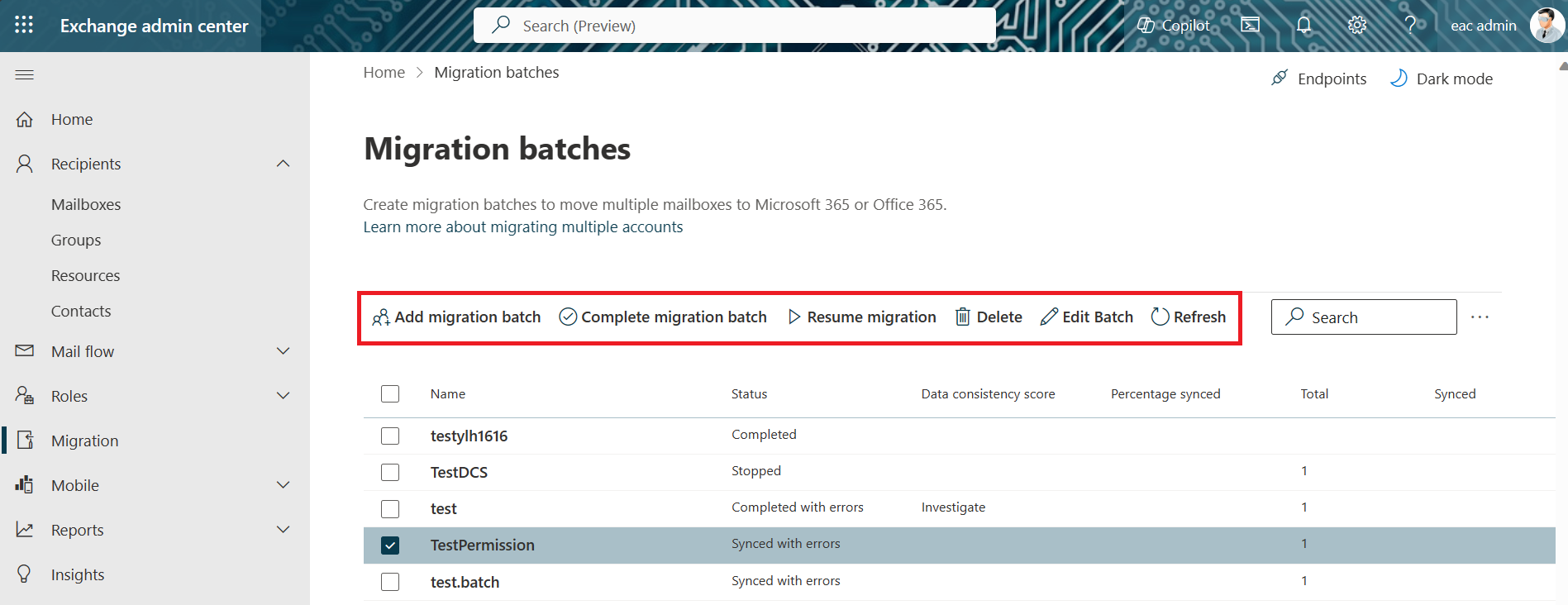This screenshot has height=605, width=1568.
Task: Open the app launcher waffle icon
Action: (24, 25)
